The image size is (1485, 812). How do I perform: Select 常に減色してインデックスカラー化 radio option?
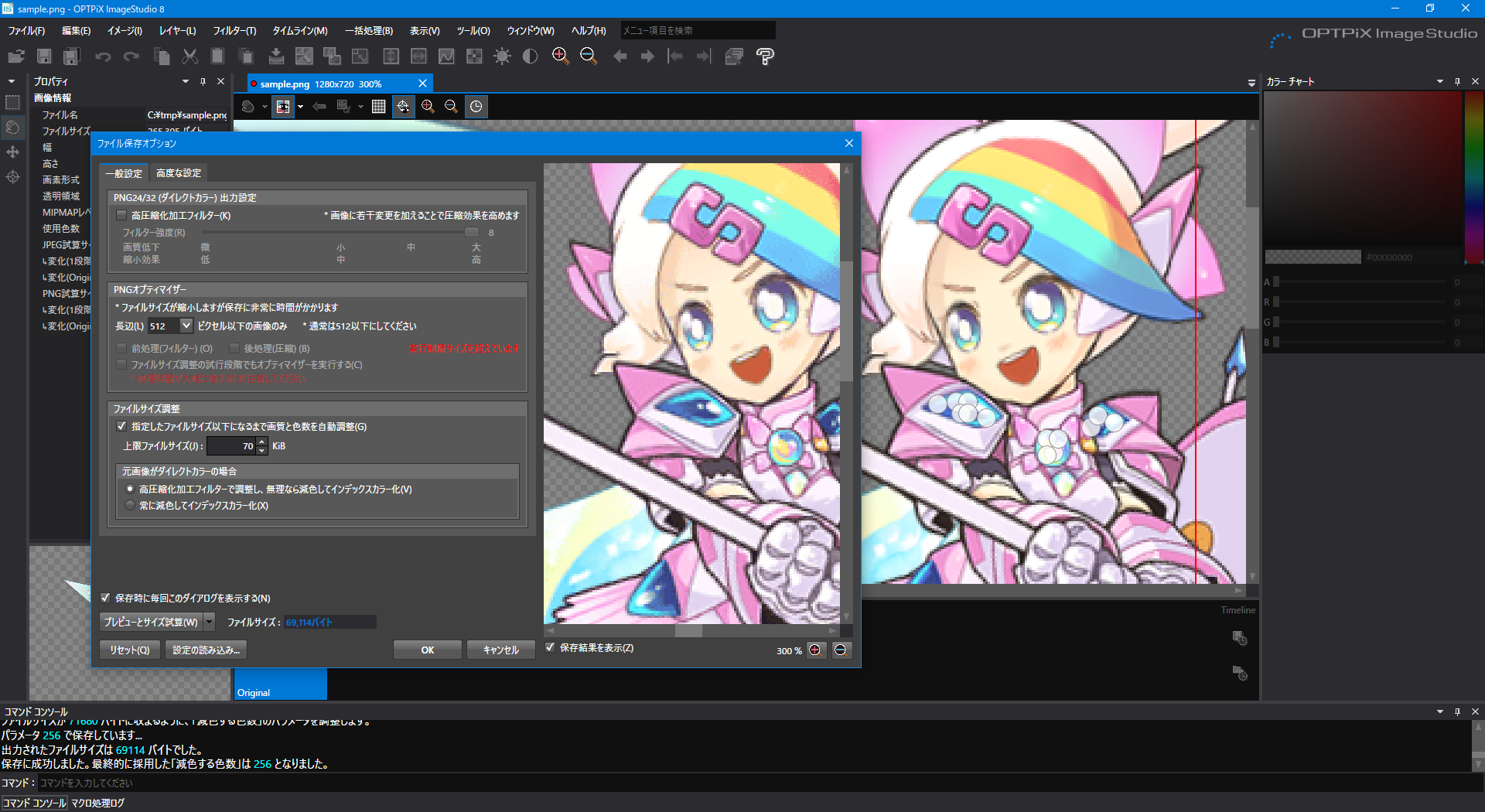pos(130,506)
